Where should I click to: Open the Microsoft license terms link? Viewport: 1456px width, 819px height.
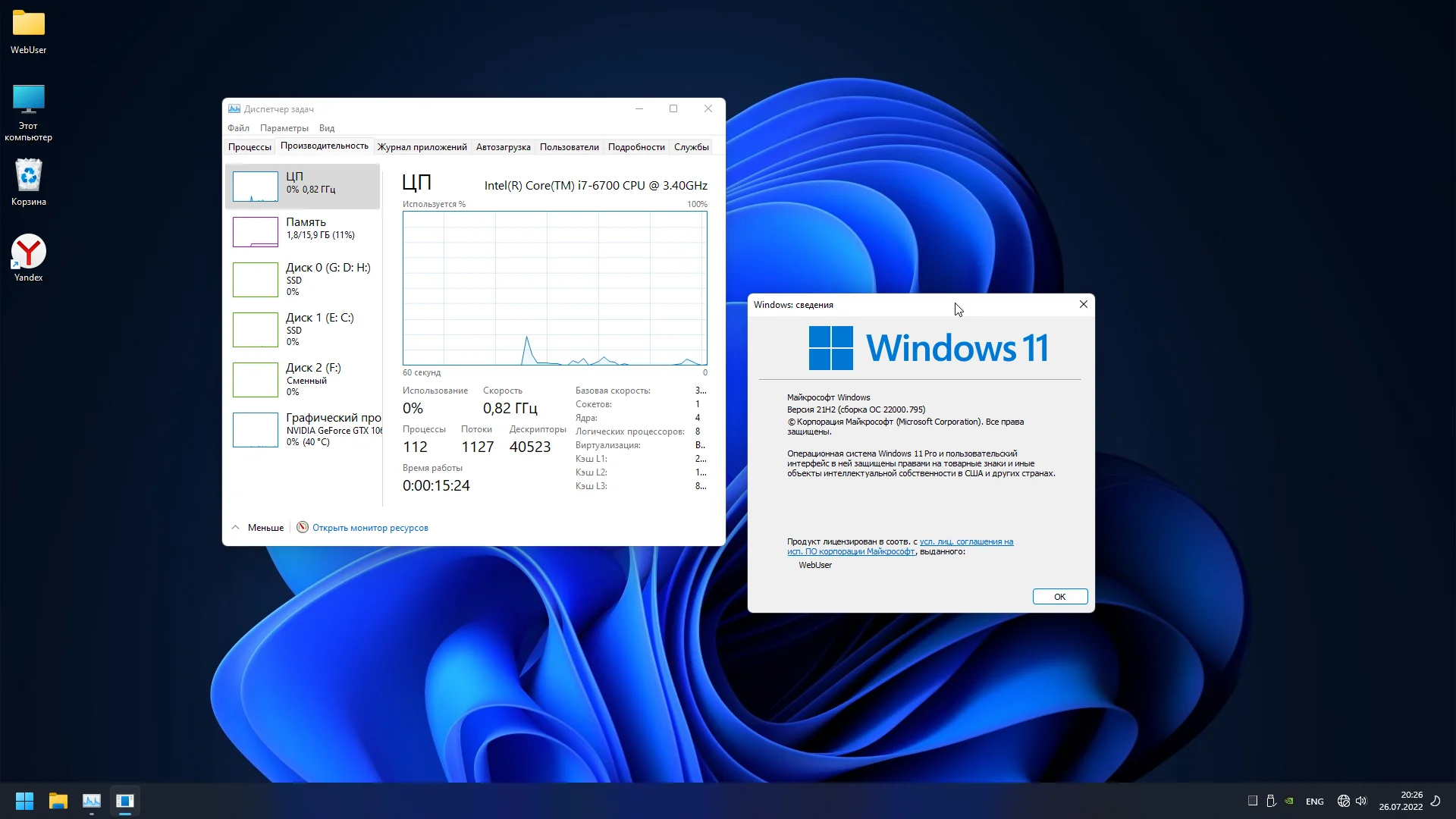coord(965,541)
